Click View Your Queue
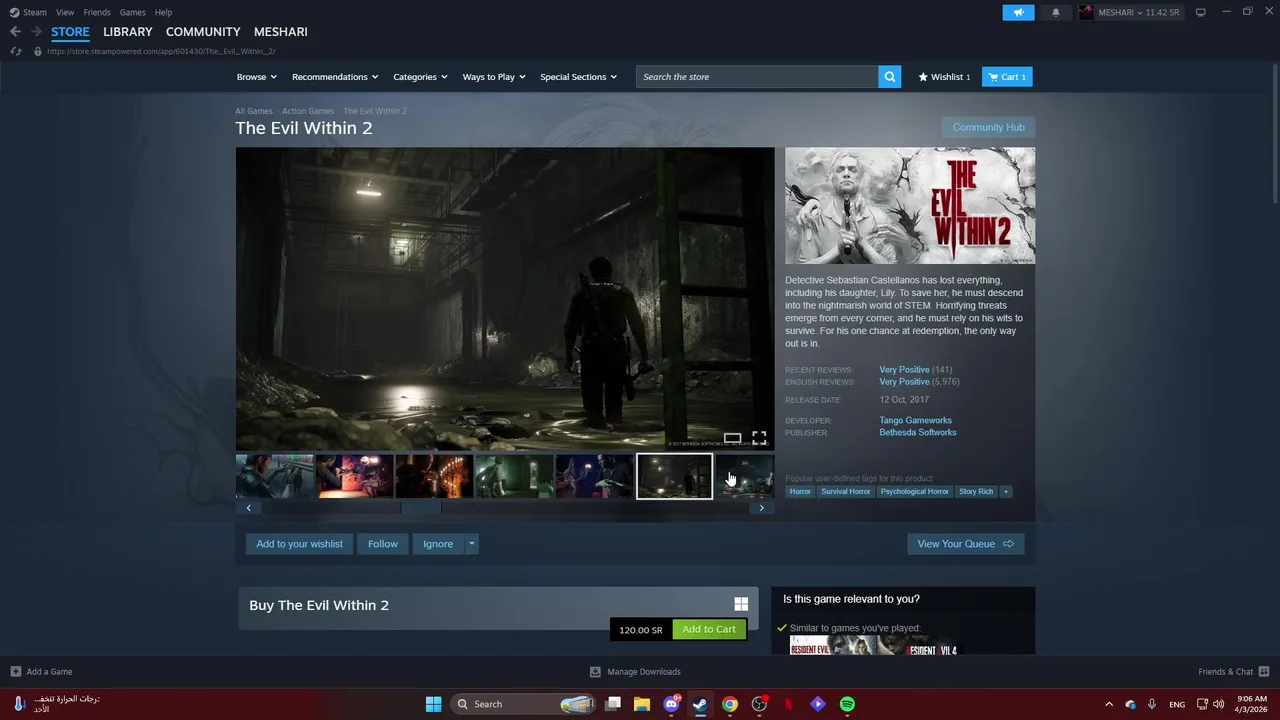The width and height of the screenshot is (1280, 720). (965, 544)
